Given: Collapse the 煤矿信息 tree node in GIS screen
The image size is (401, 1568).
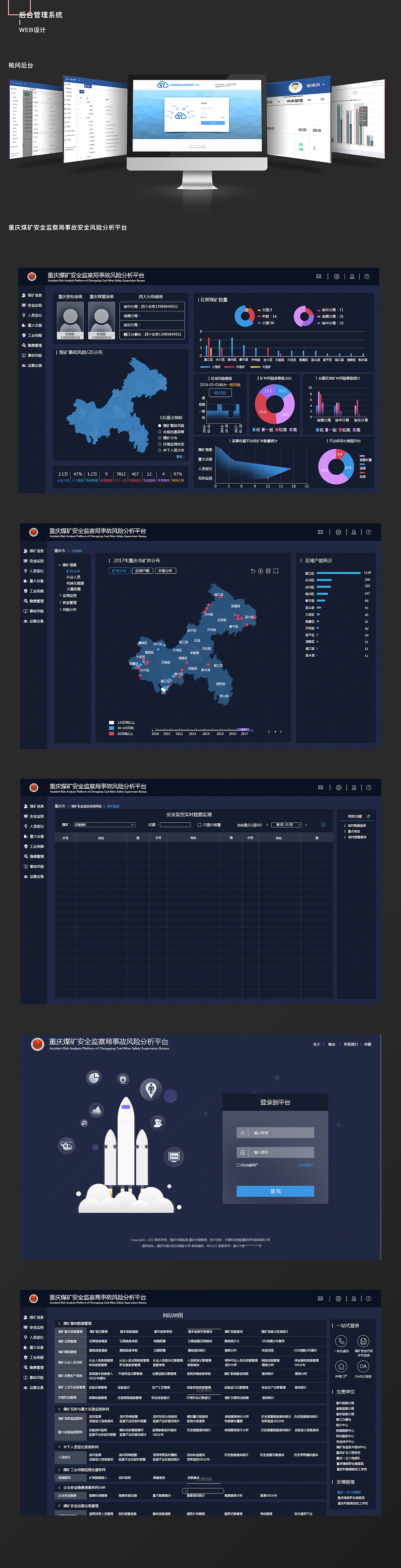Looking at the screenshot, I should click(59, 565).
